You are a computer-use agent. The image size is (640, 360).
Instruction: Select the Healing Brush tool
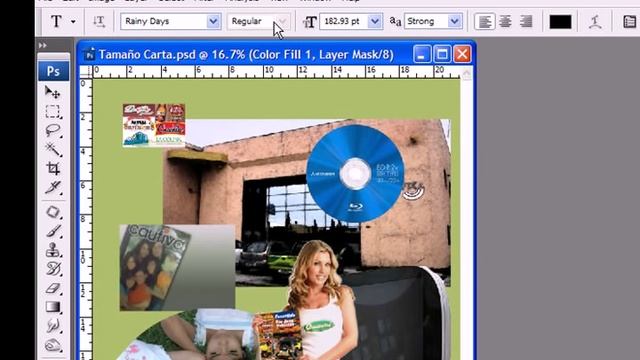coord(53,212)
